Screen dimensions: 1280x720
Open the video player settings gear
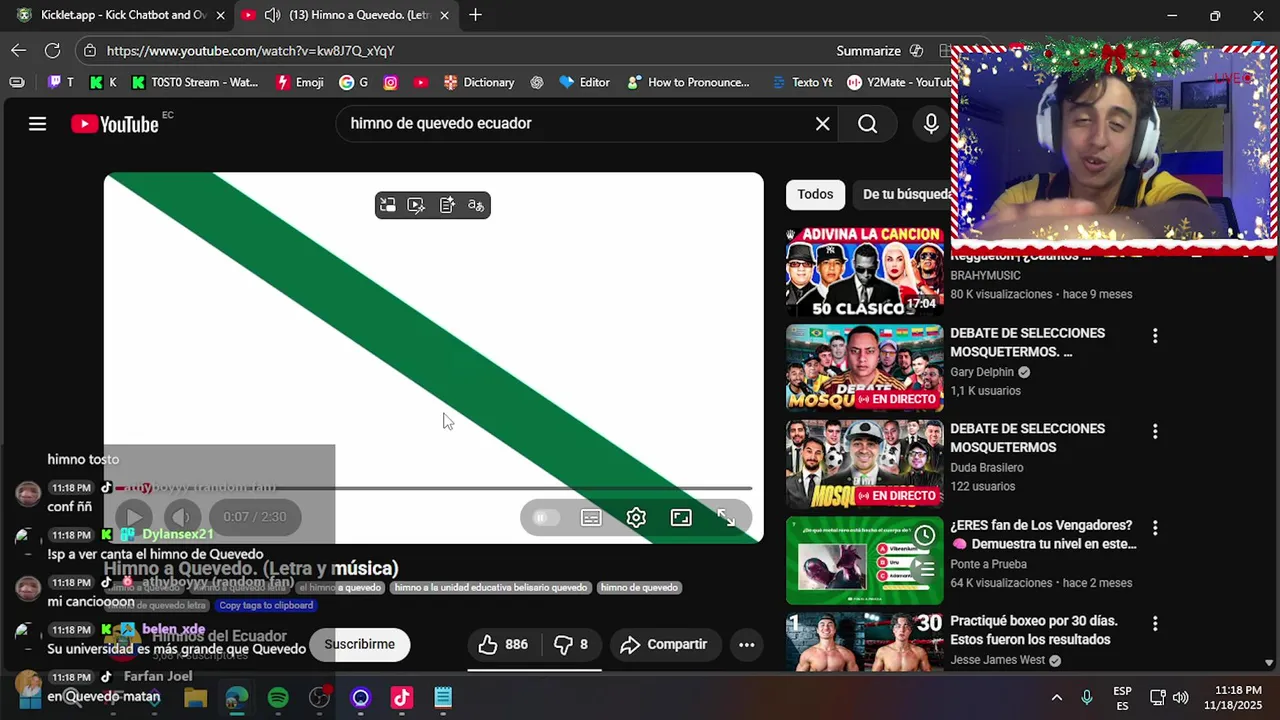click(636, 517)
